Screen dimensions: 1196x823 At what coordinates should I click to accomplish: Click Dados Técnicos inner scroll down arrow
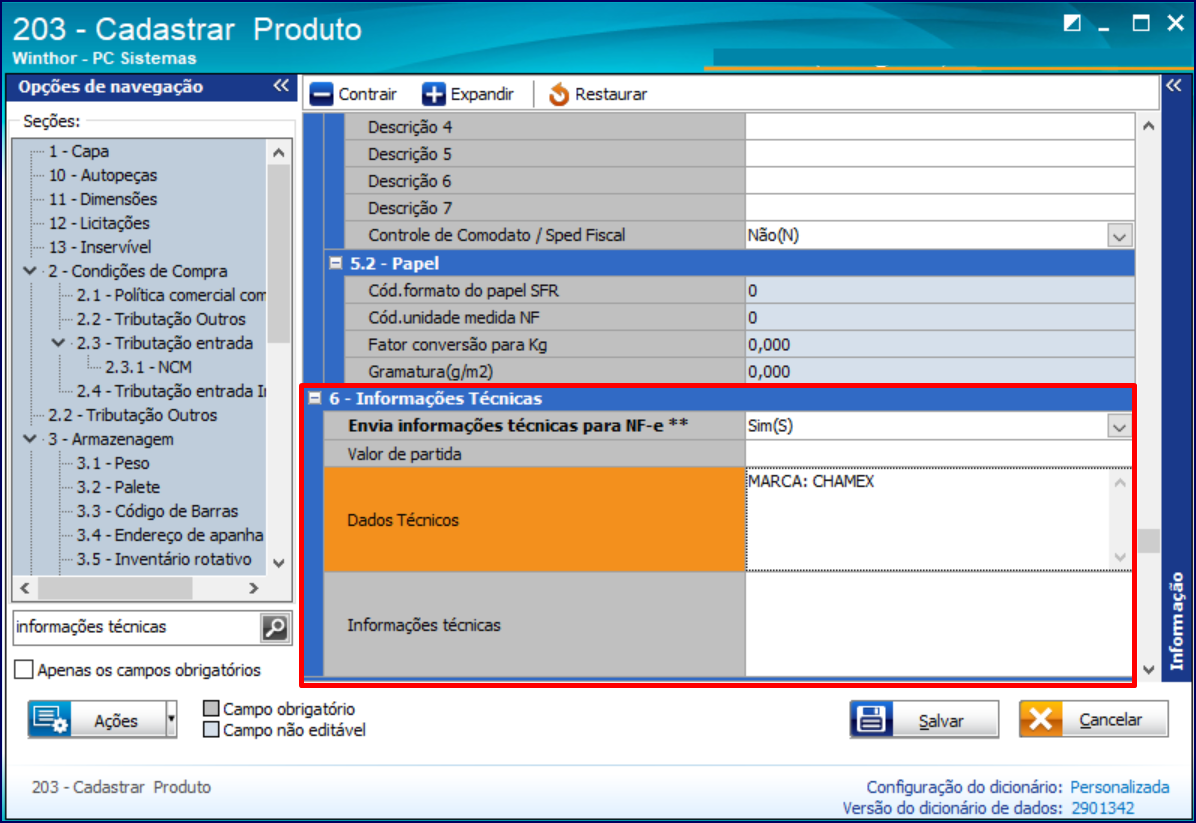(1120, 557)
